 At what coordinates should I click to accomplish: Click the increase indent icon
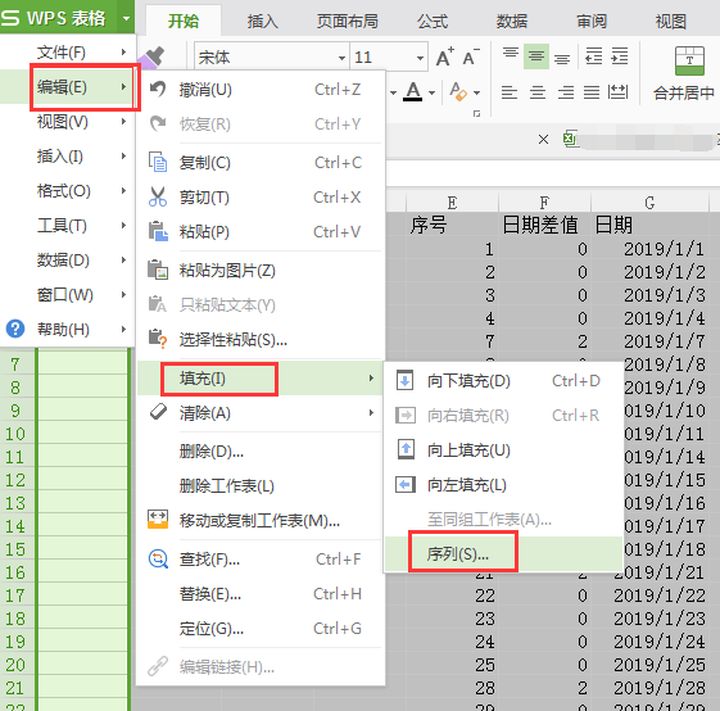click(x=619, y=56)
